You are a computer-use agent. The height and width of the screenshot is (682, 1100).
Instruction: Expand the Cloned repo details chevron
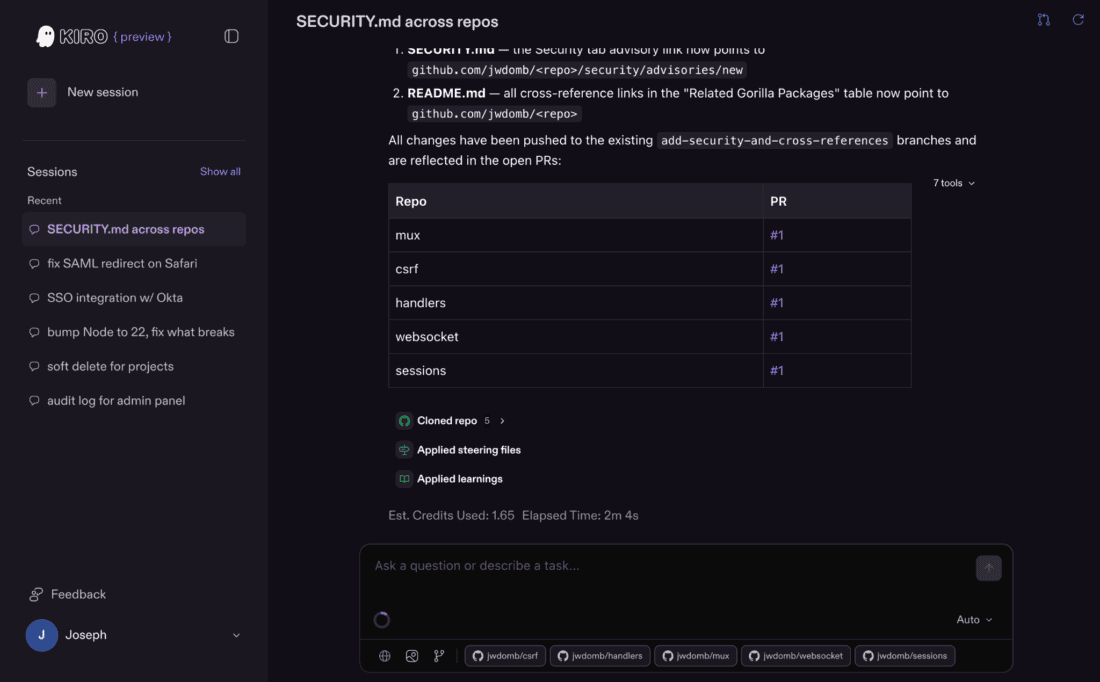(502, 421)
